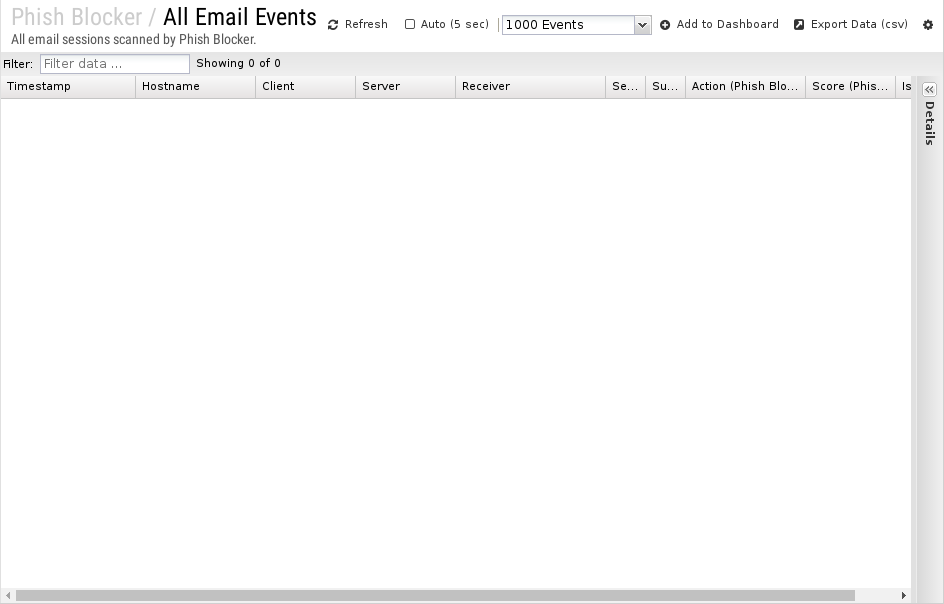The height and width of the screenshot is (604, 944).
Task: Click the Action (Phish Blo... column header
Action: coord(745,87)
